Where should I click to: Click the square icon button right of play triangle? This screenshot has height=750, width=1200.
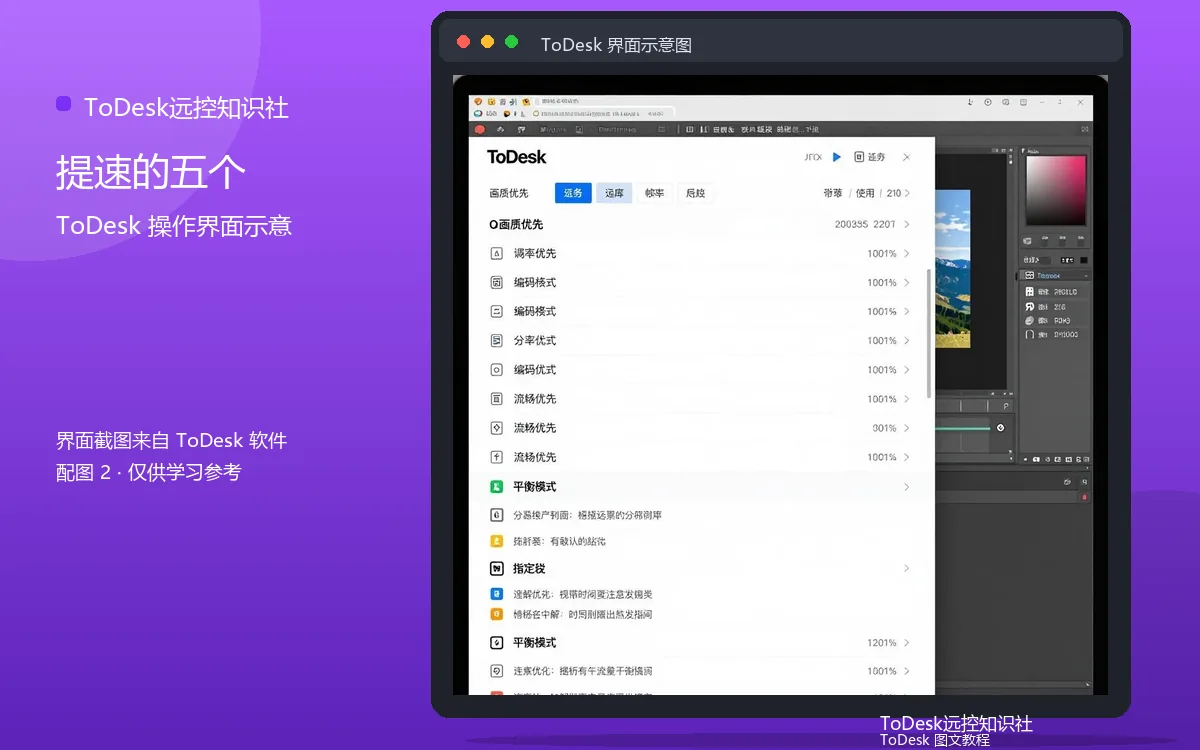859,157
